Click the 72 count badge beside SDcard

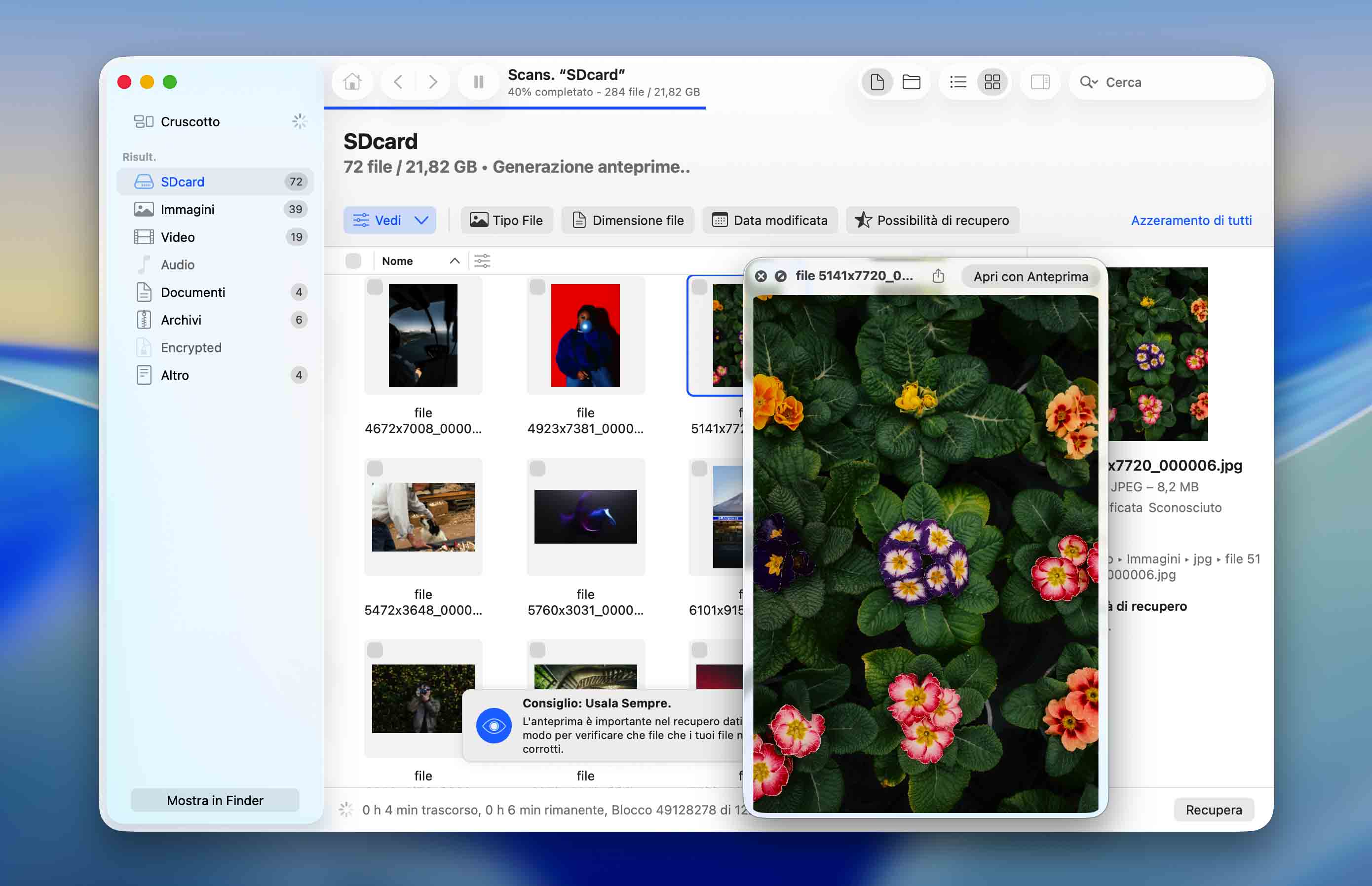[x=296, y=182]
